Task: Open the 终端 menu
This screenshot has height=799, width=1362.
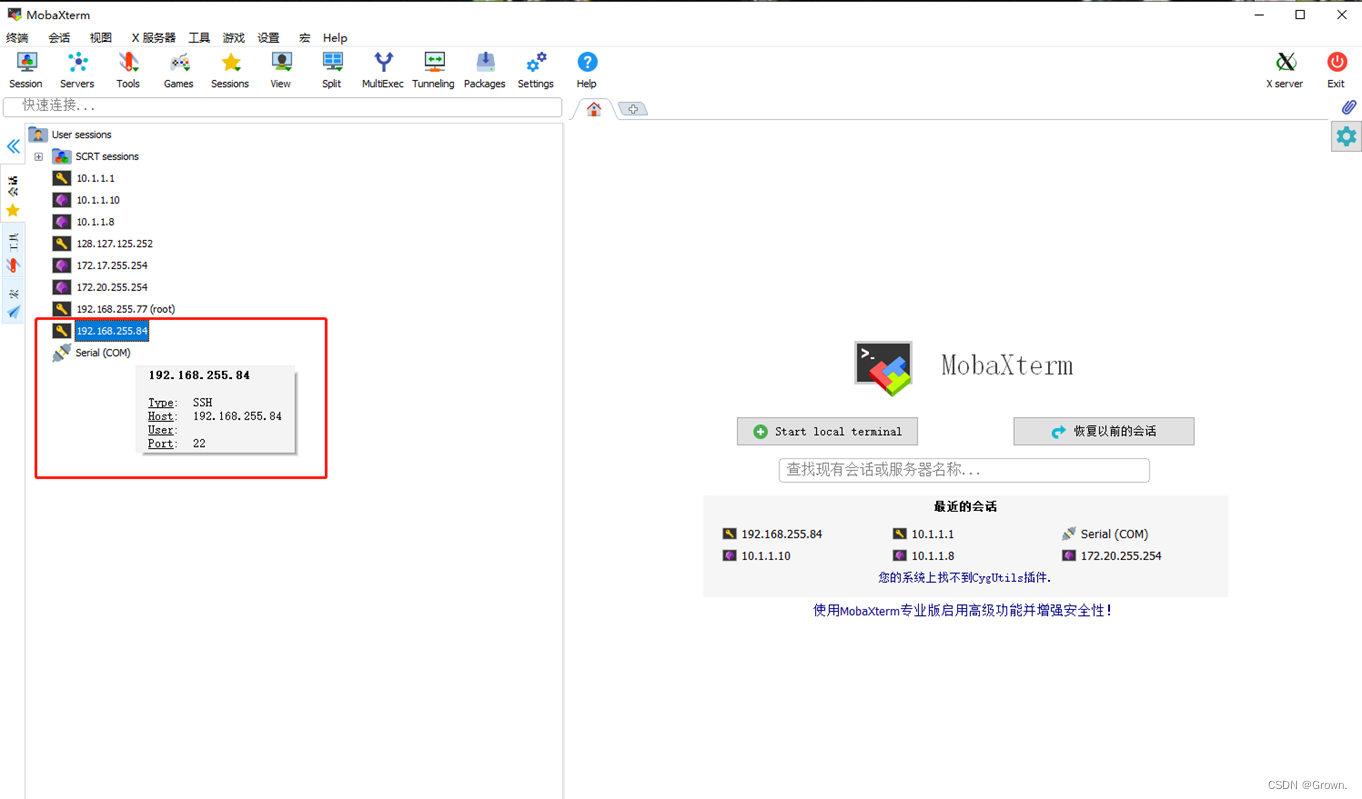Action: coord(17,38)
